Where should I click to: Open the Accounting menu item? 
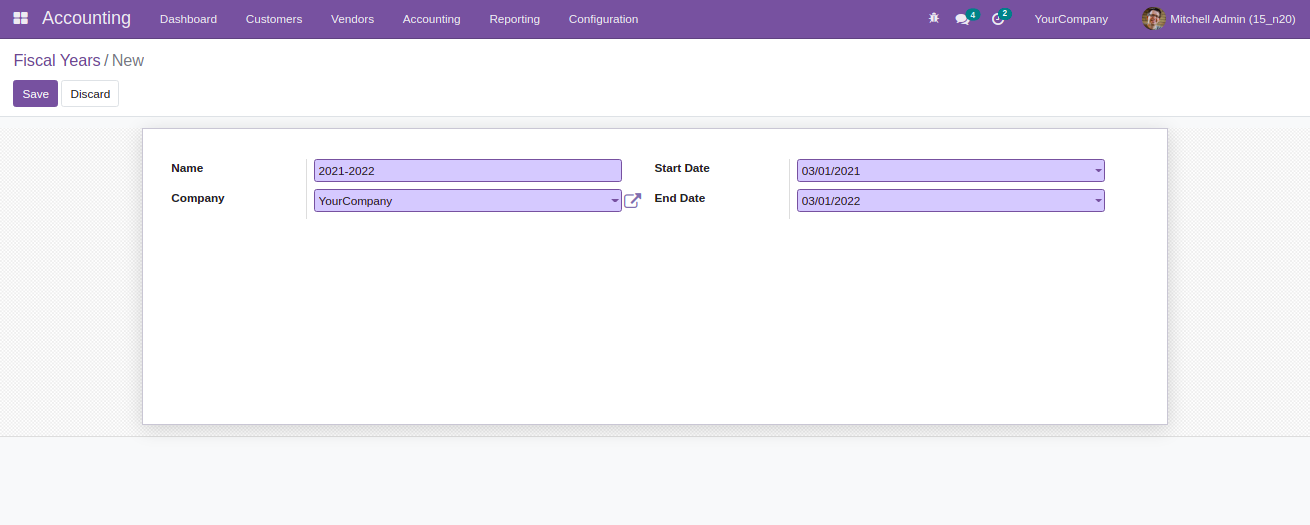pyautogui.click(x=431, y=19)
